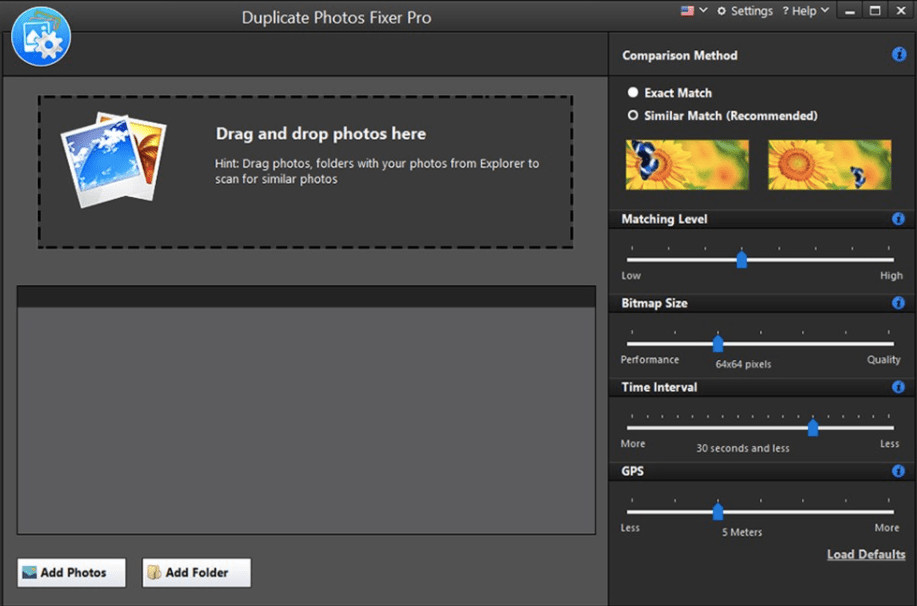Viewport: 917px width, 606px height.
Task: Click the Matching Level slider handle
Action: point(742,259)
